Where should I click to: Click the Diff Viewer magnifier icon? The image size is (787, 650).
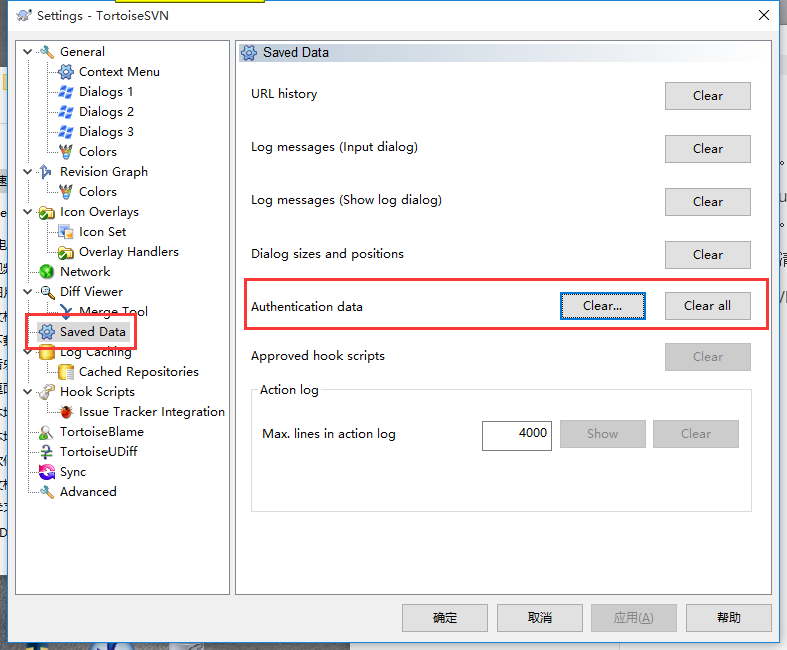coord(47,292)
